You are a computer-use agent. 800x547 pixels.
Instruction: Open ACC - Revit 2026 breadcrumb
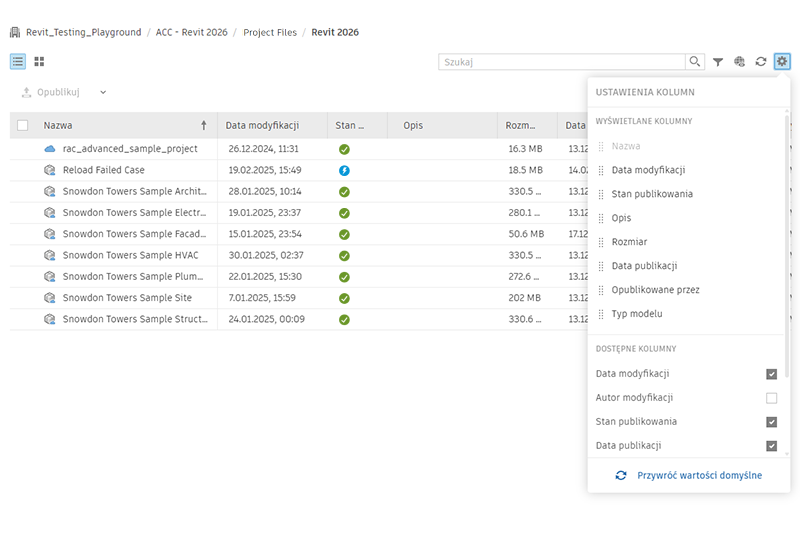191,32
